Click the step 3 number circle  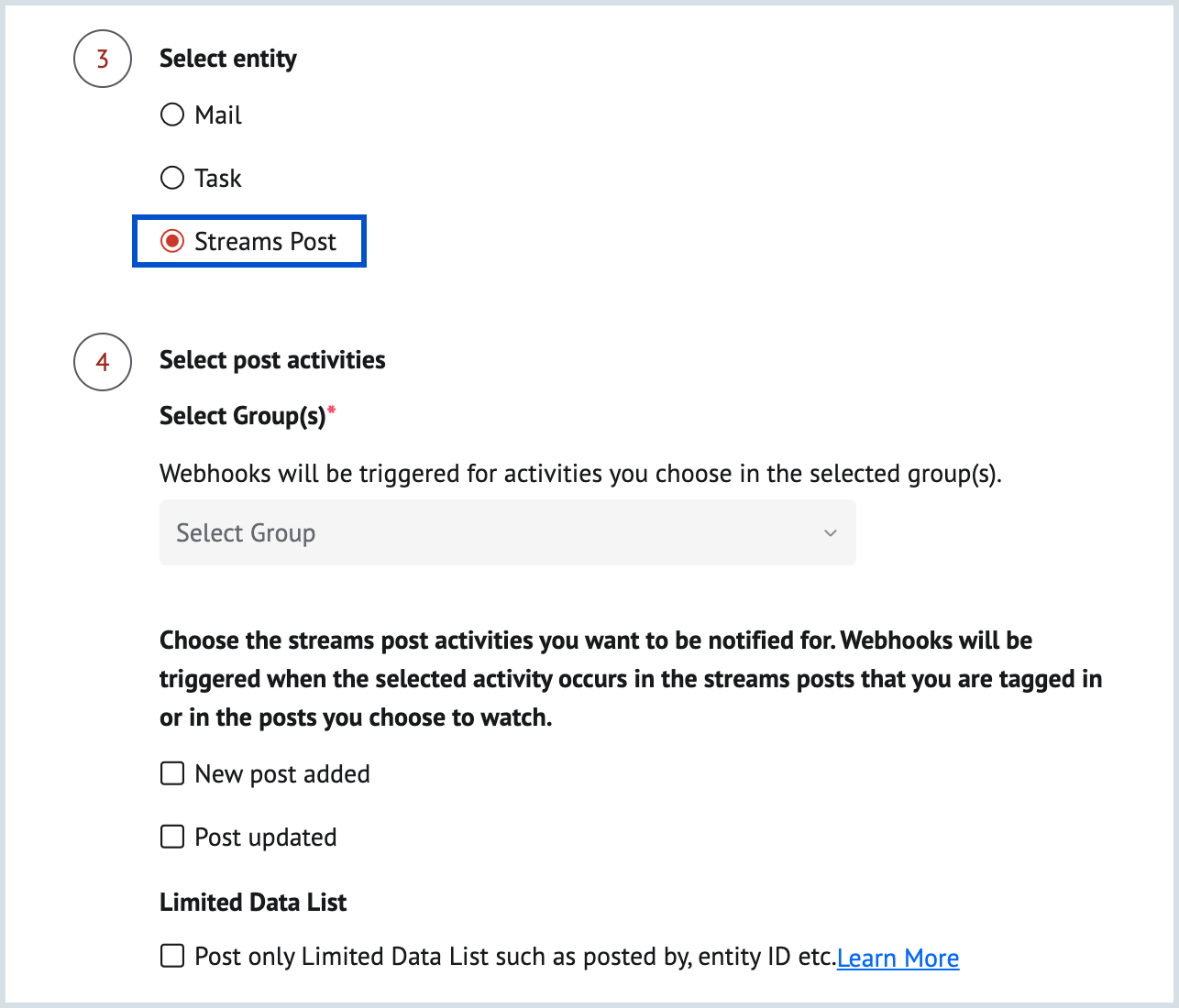(103, 59)
